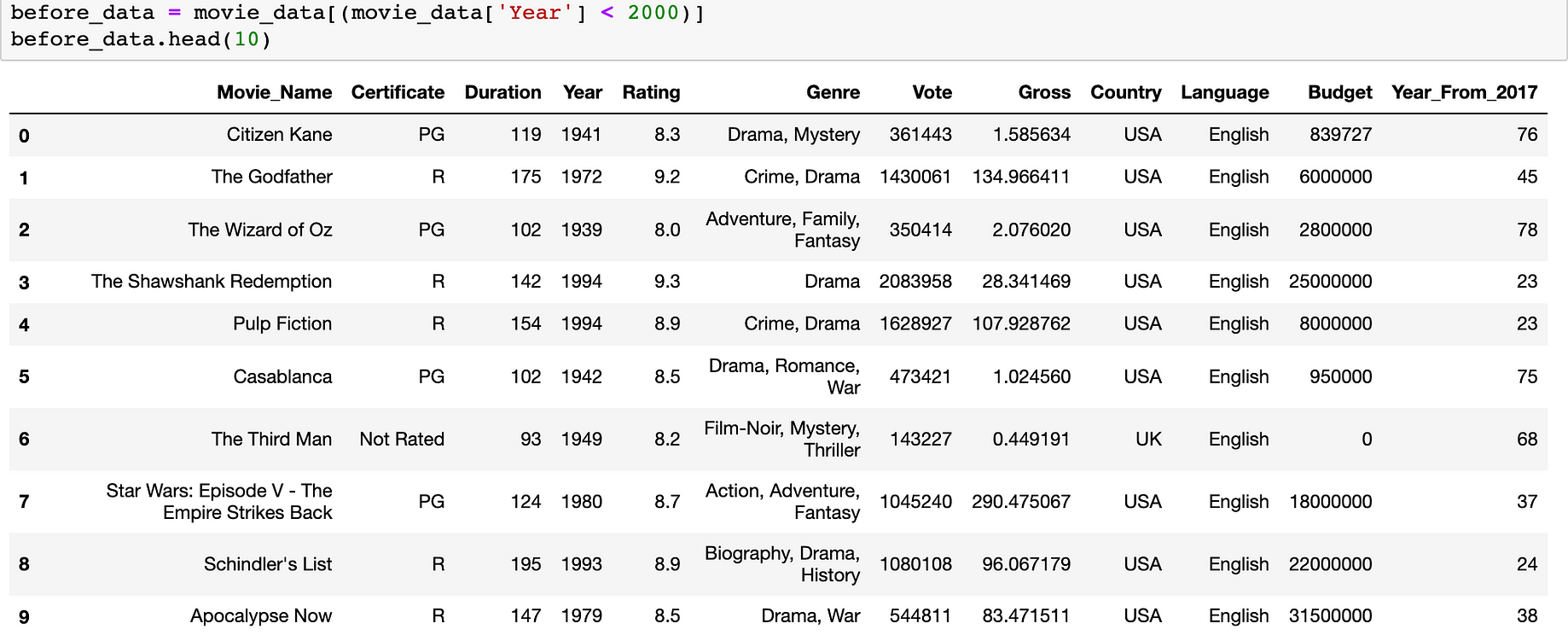Image resolution: width=1568 pixels, height=641 pixels.
Task: Click the Gross column header
Action: click(1044, 92)
